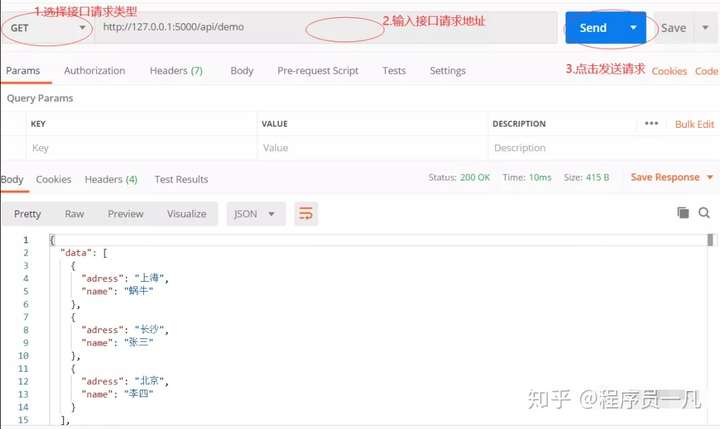
Task: Click the response body scrollbar thumb
Action: click(710, 240)
